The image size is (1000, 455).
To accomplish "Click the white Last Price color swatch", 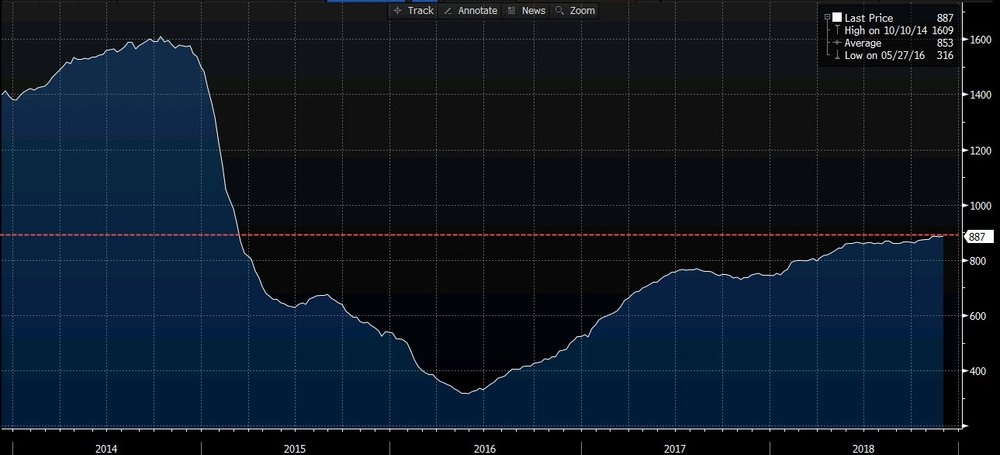I will pos(835,17).
